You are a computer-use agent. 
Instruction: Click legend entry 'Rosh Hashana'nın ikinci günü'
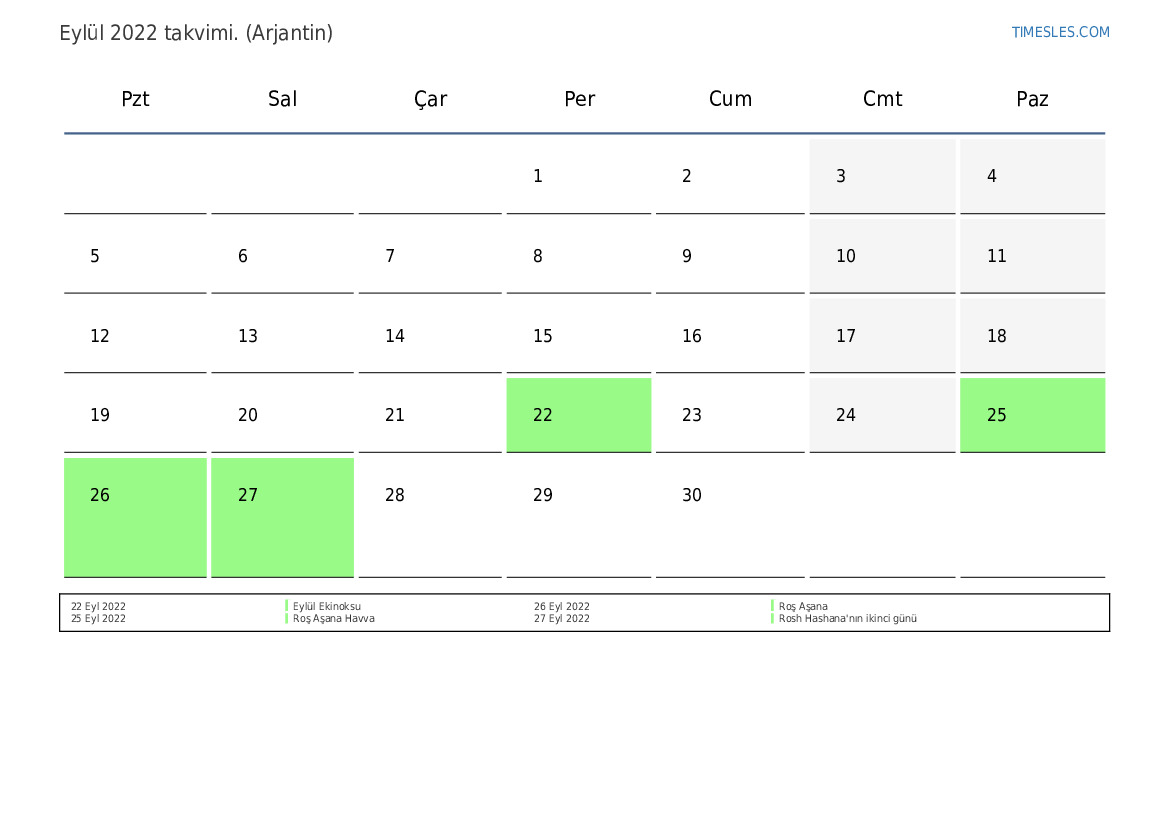point(848,618)
